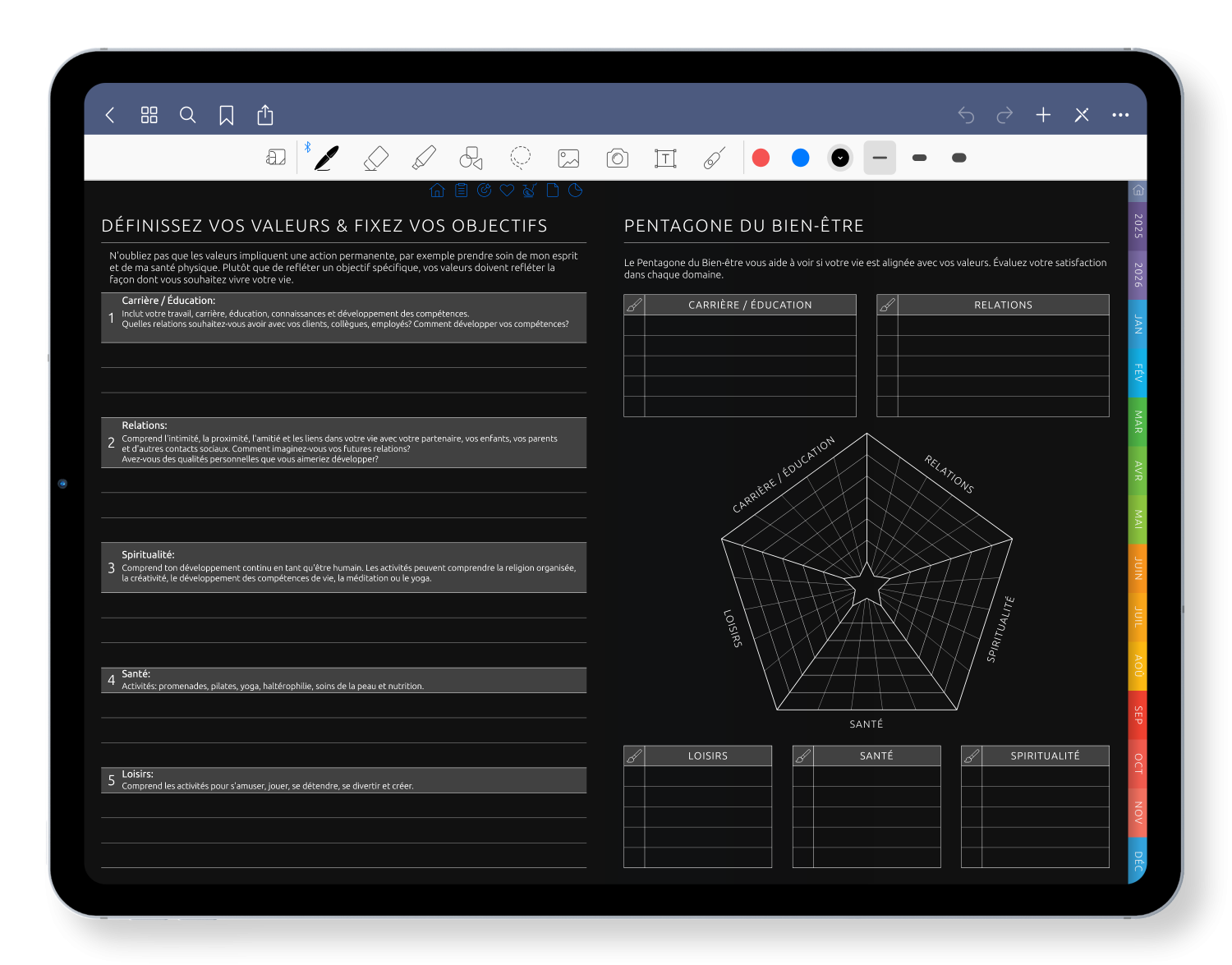Pick the red pen color
The image size is (1232, 965).
click(x=761, y=158)
